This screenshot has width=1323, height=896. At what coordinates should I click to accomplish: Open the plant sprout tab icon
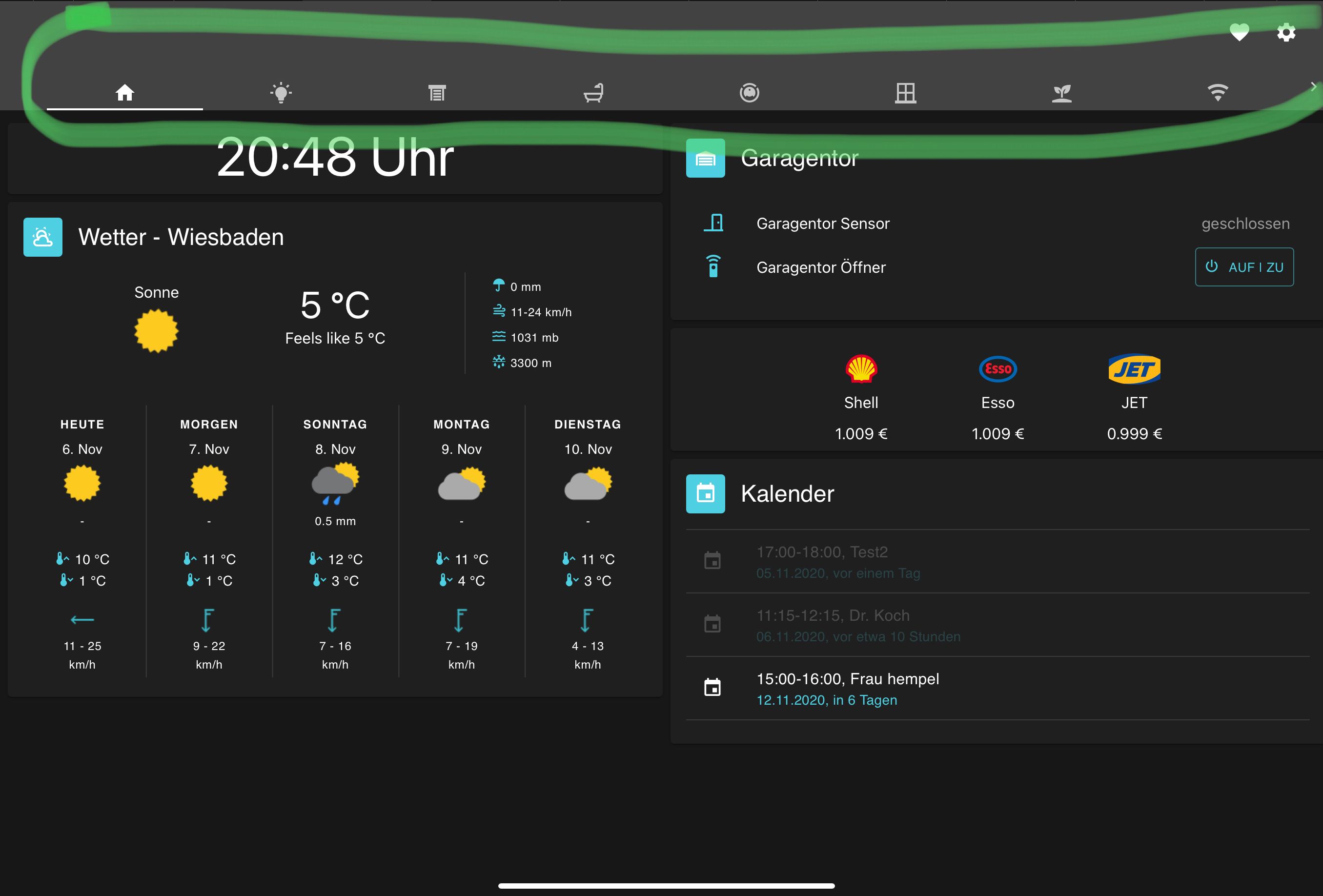(x=1062, y=92)
